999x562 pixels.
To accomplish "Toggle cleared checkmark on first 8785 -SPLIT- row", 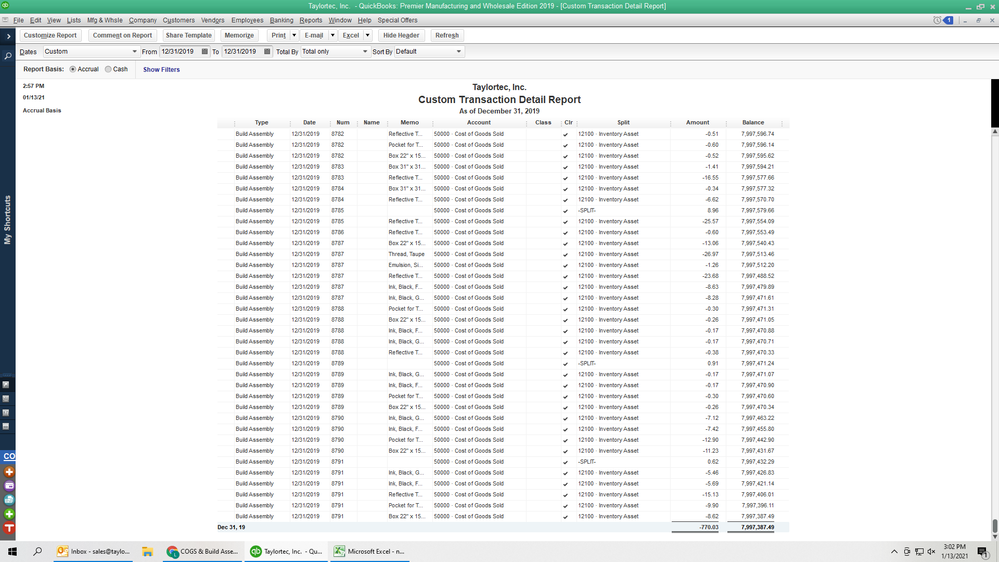I will tap(565, 211).
